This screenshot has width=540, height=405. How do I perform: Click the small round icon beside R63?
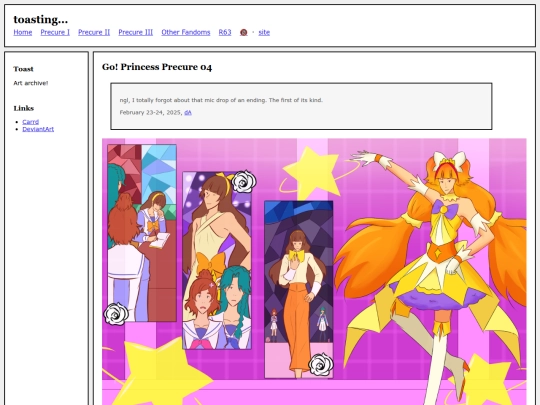(x=243, y=32)
